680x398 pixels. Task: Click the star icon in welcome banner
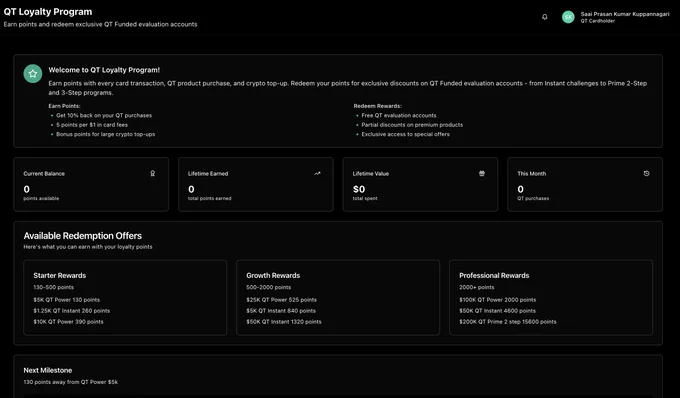coord(33,74)
